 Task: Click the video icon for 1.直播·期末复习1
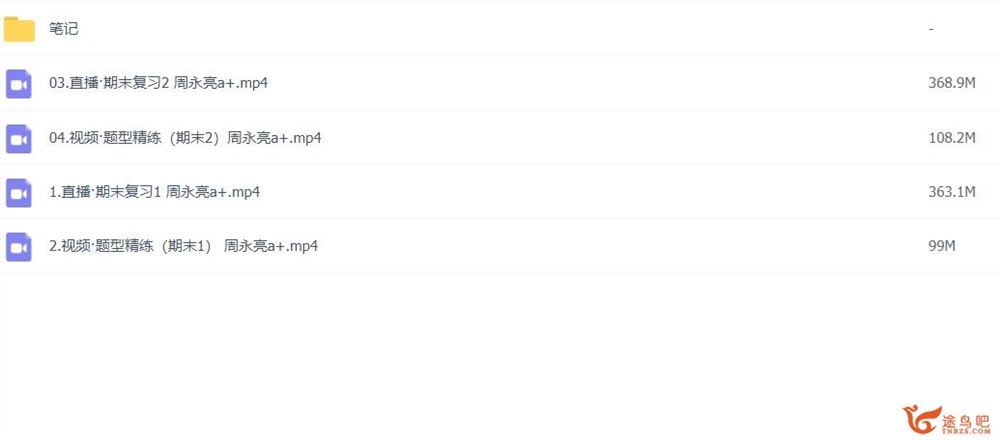[x=19, y=193]
